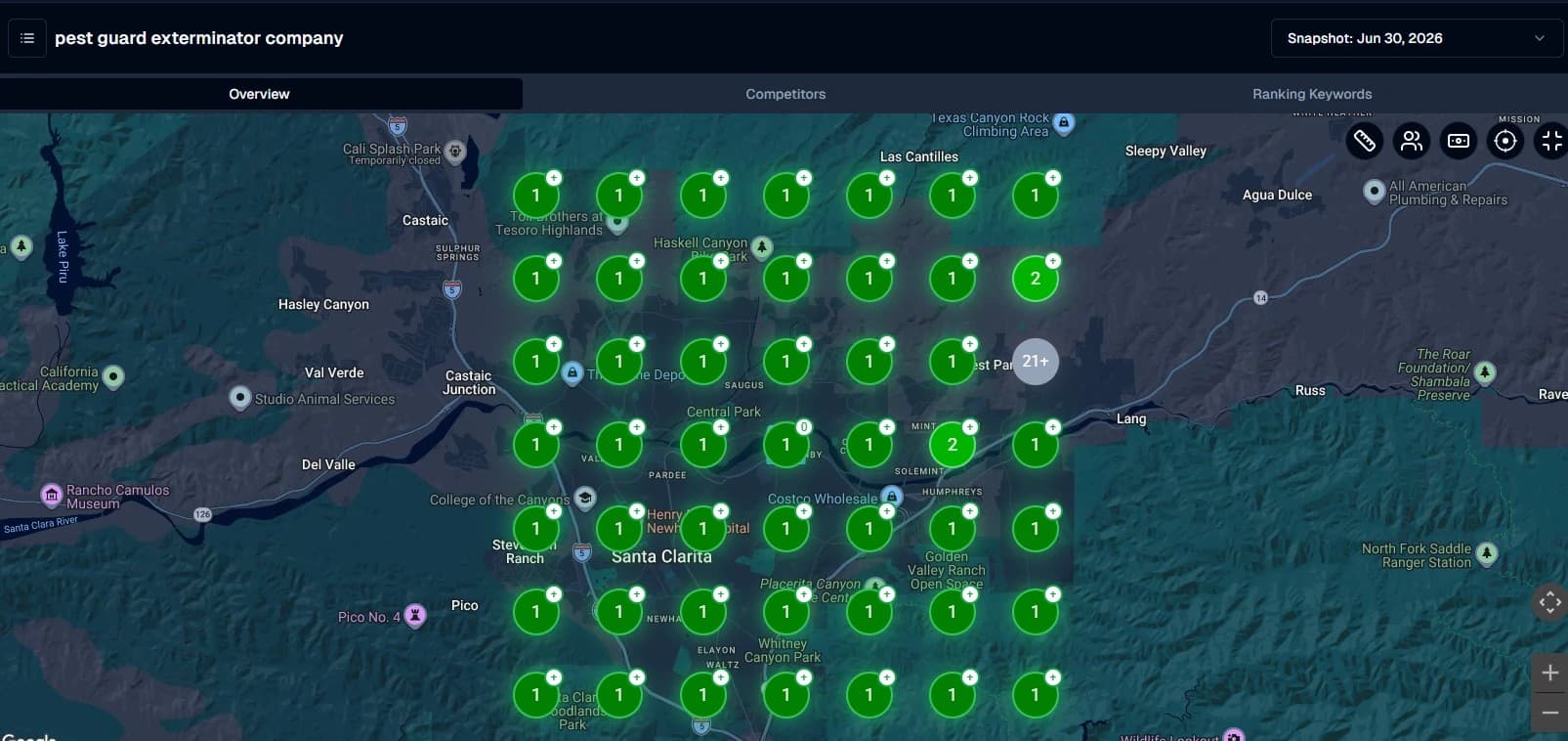
Task: Open the competitors people icon on the map
Action: click(1412, 141)
